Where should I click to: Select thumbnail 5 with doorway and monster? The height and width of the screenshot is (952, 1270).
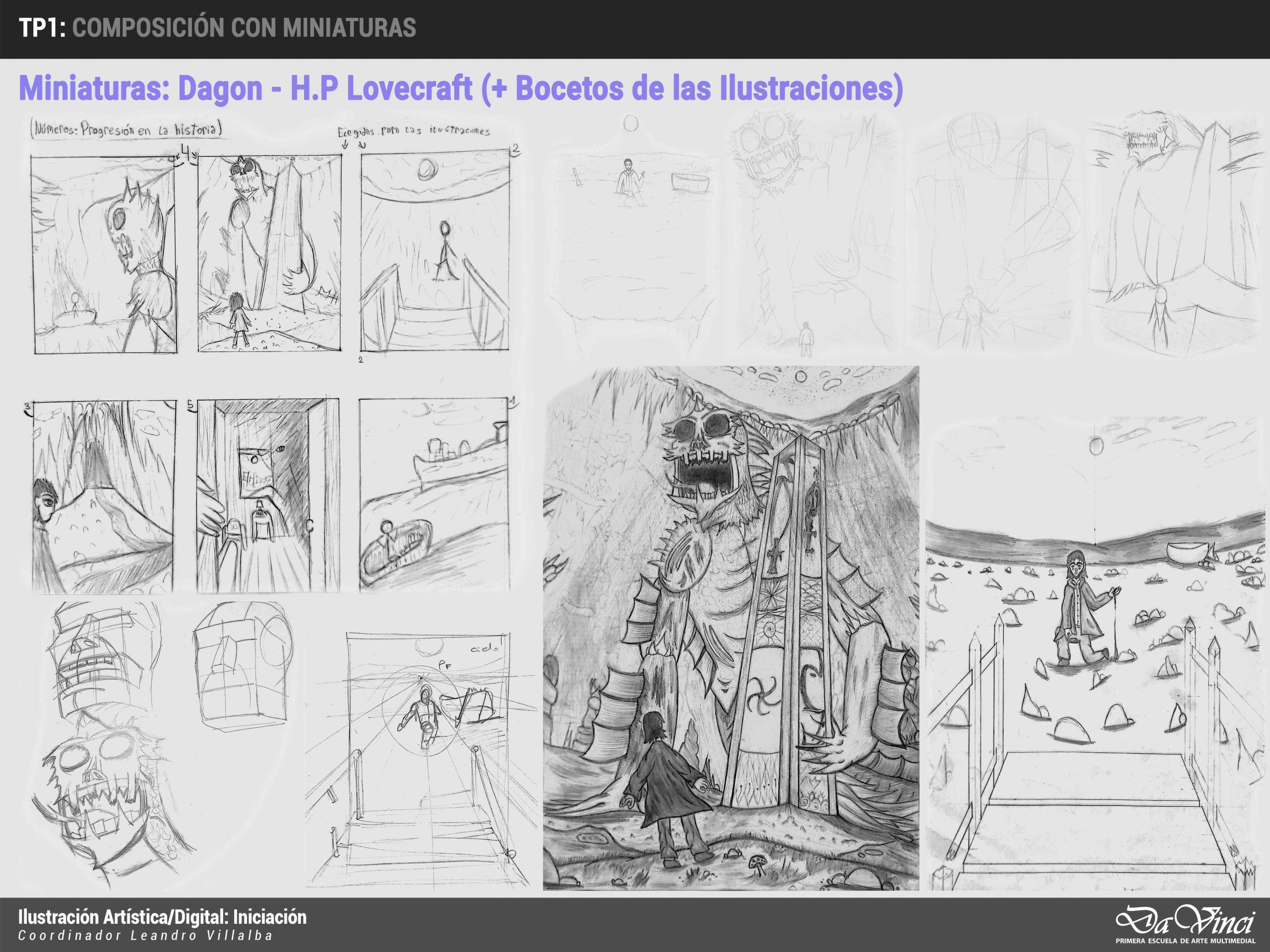267,496
